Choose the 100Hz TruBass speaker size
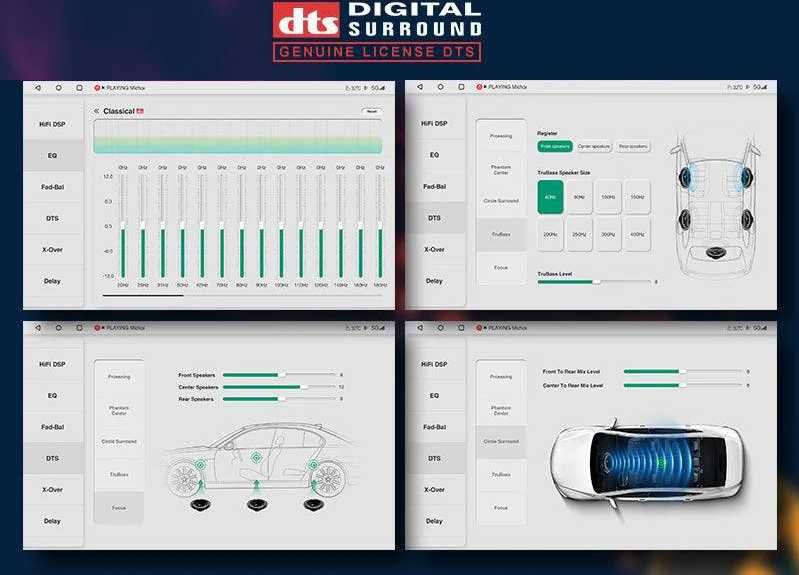 pyautogui.click(x=608, y=197)
